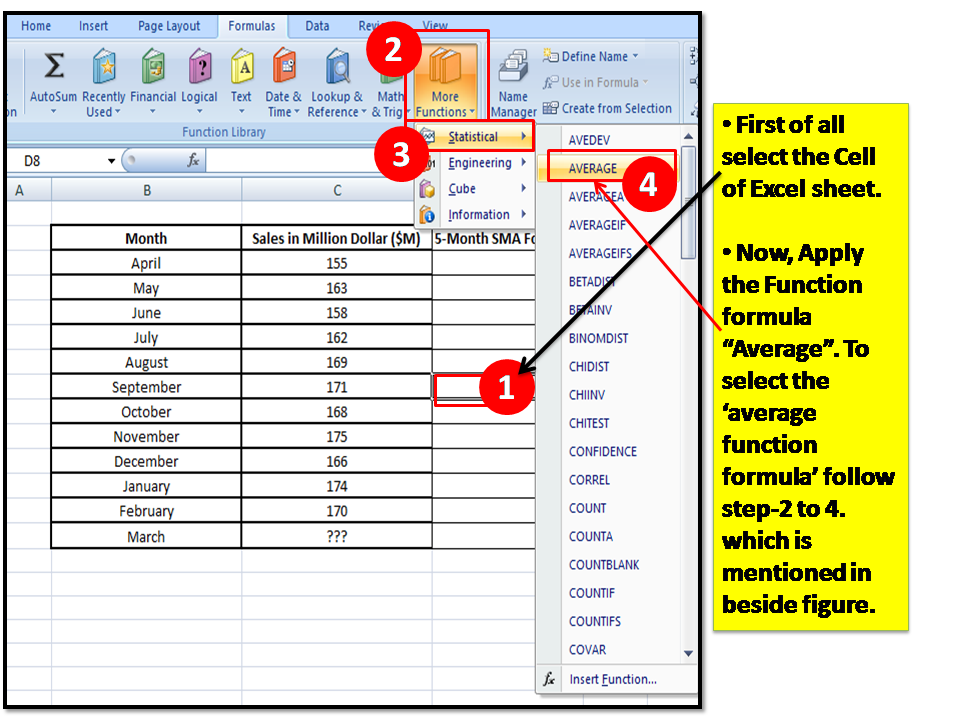Click the Name Box showing D8
Screen dimensions: 960x720
tap(60, 161)
